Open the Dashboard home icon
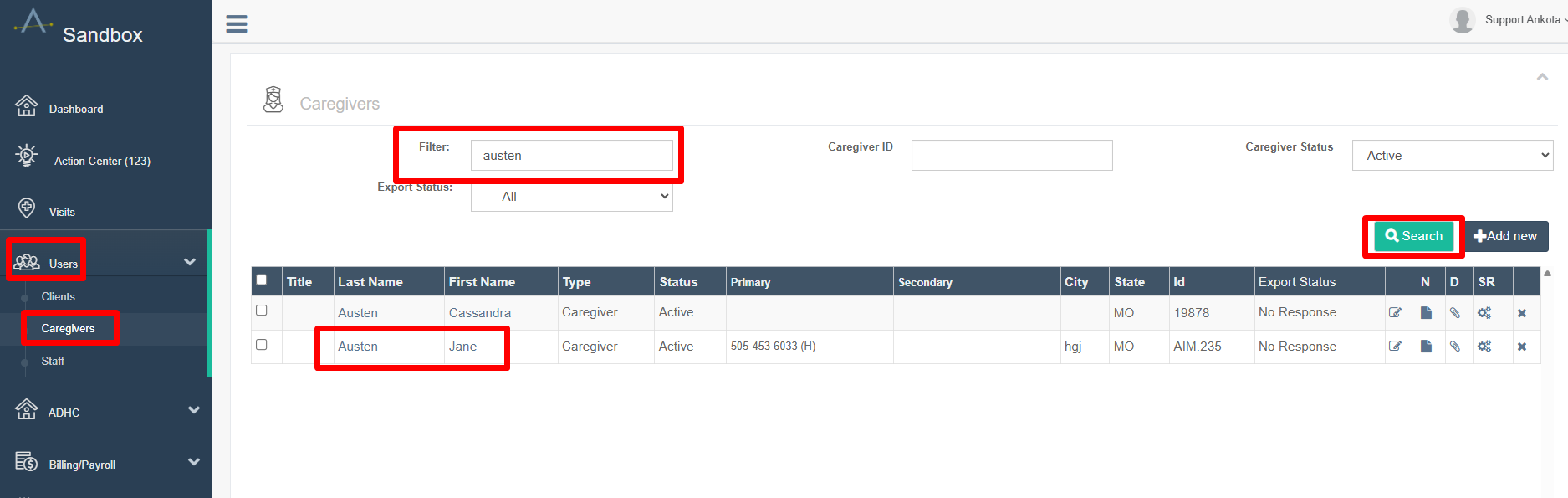 [x=27, y=105]
